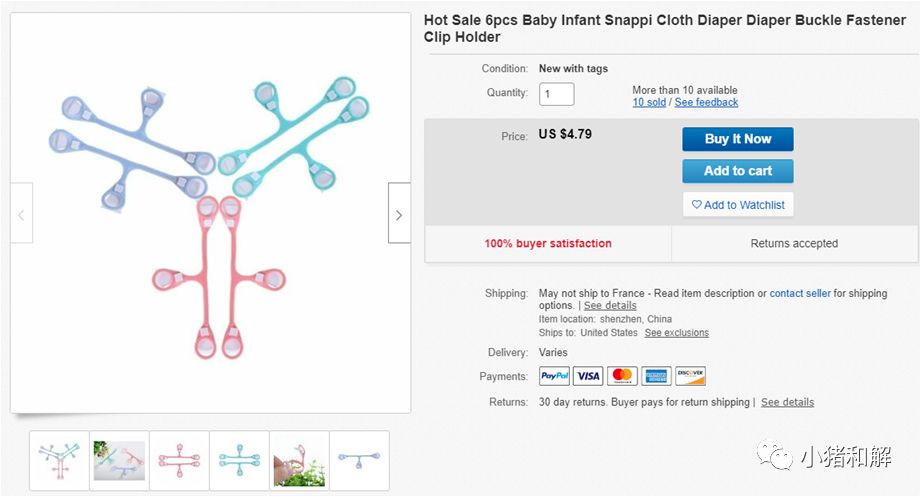Open the See exclusions shipping link
921x497 pixels.
click(676, 332)
